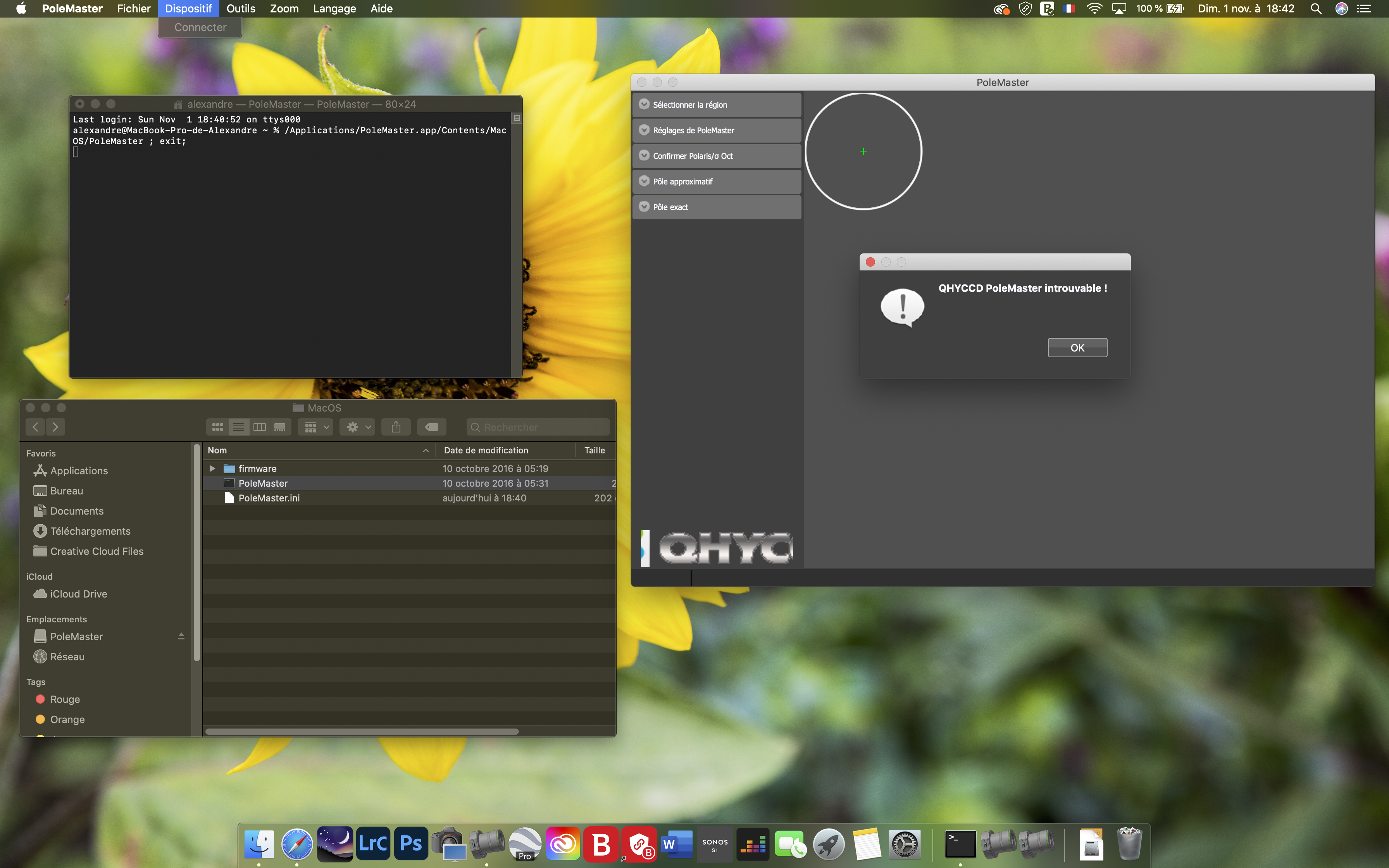
Task: Eject the PoleMaster volume in sidebar
Action: [x=181, y=636]
